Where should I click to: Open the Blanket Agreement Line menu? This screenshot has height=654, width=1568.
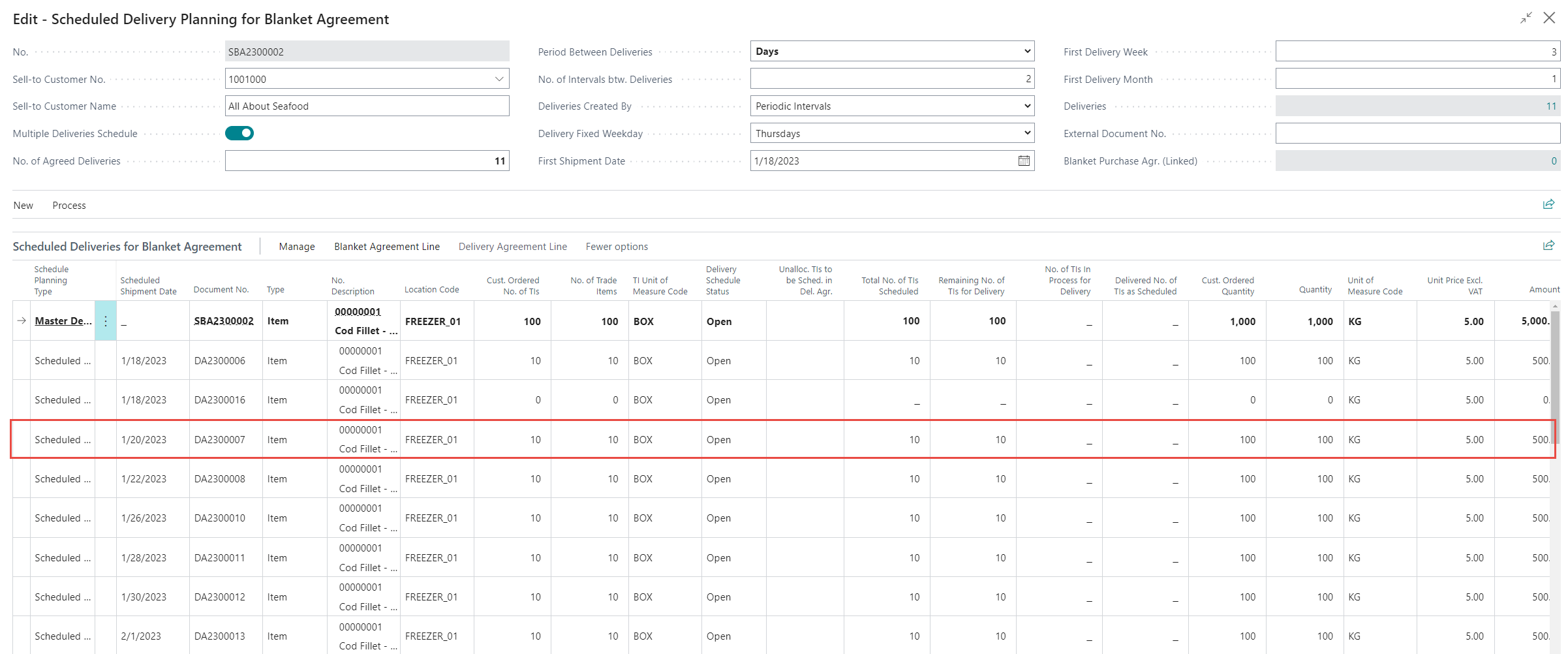[x=387, y=247]
